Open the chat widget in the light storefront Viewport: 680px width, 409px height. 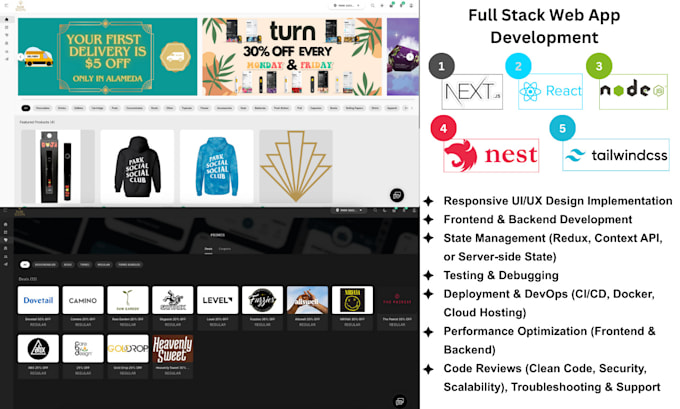tap(396, 195)
